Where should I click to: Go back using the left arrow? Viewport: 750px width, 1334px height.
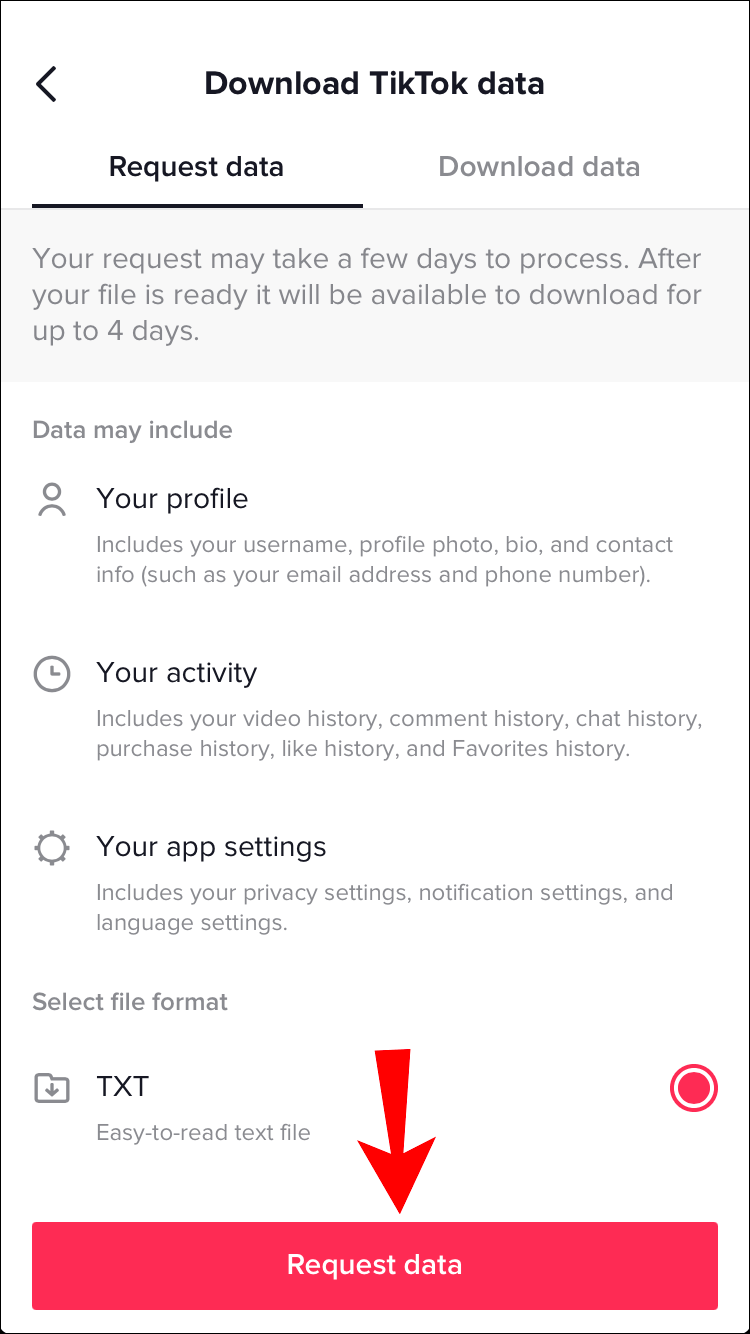coord(46,84)
